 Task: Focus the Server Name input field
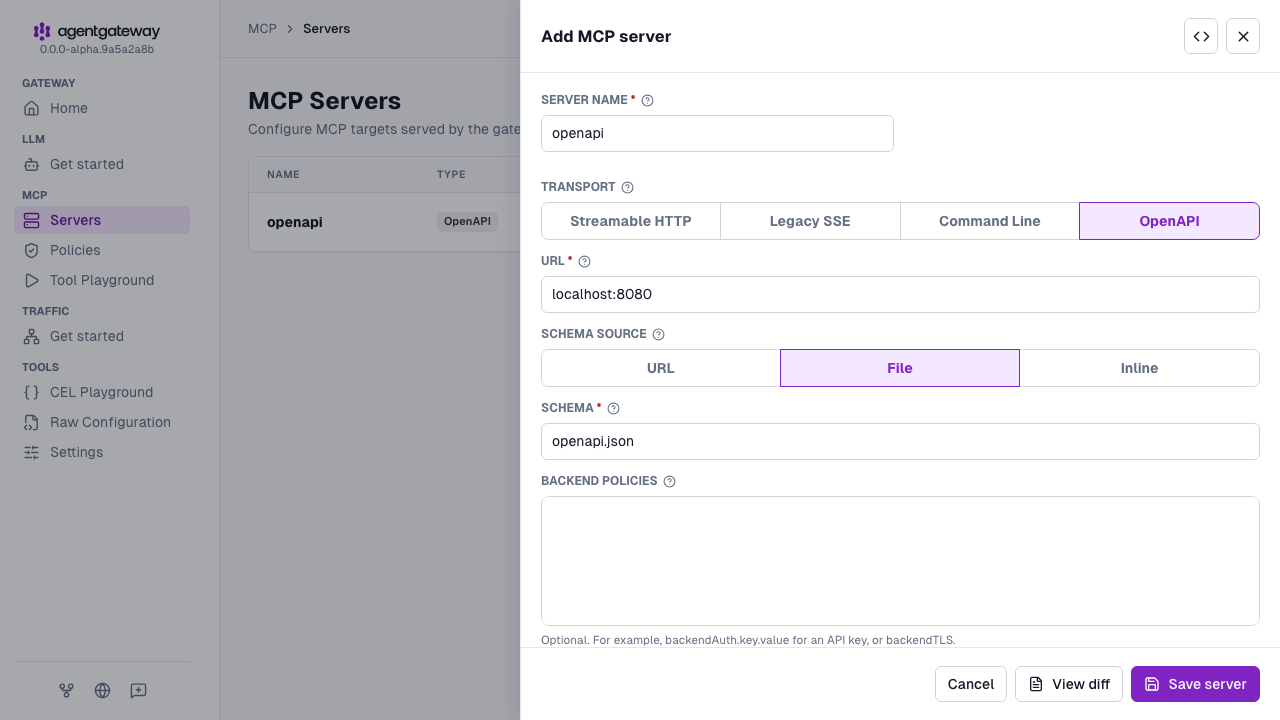[x=717, y=133]
